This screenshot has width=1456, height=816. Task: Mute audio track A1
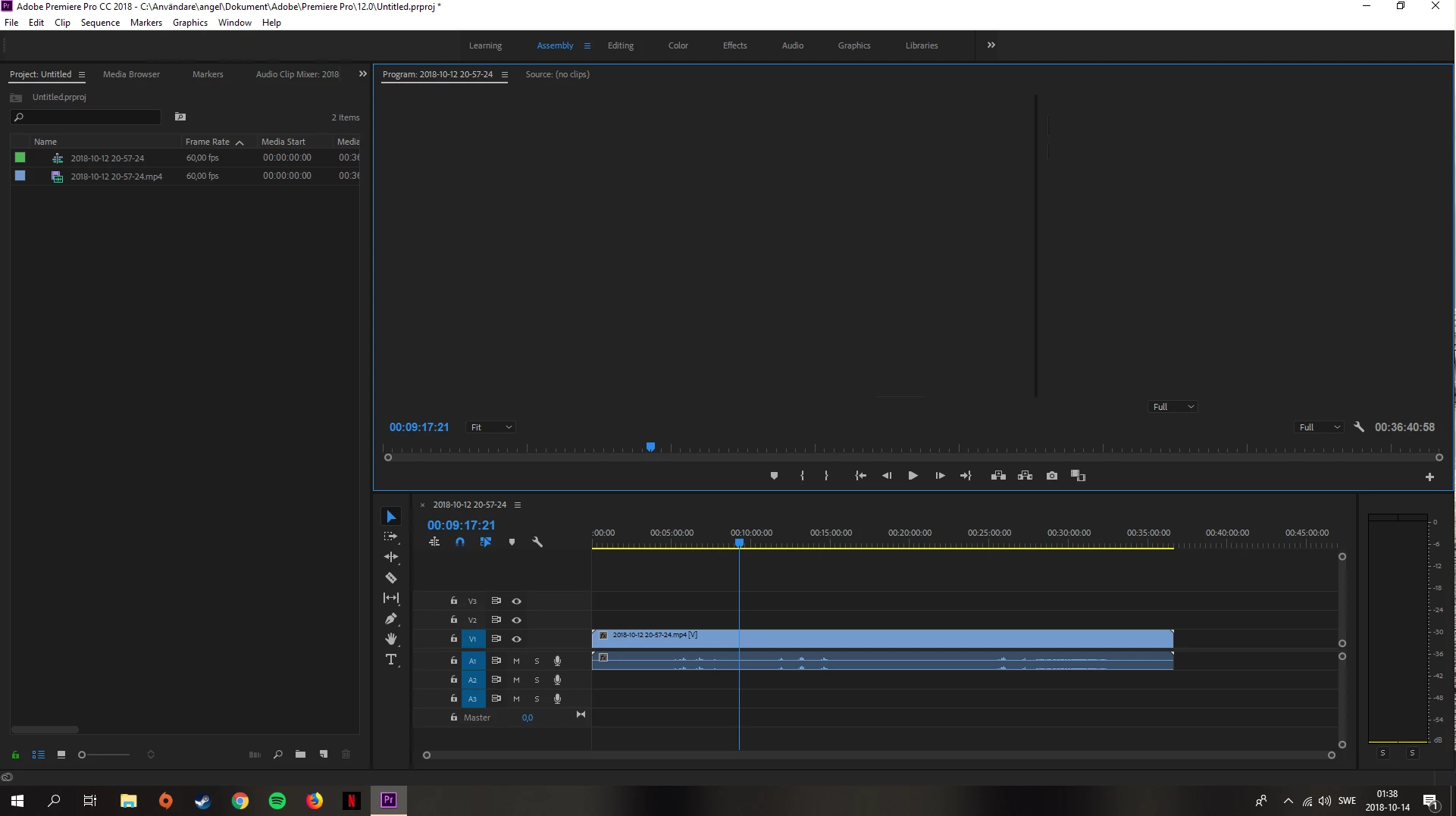(516, 661)
